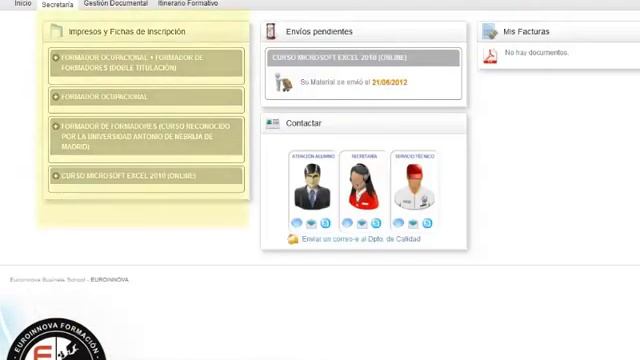The width and height of the screenshot is (640, 360).
Task: Click the Impresos y Fichas folder icon
Action: pos(56,31)
